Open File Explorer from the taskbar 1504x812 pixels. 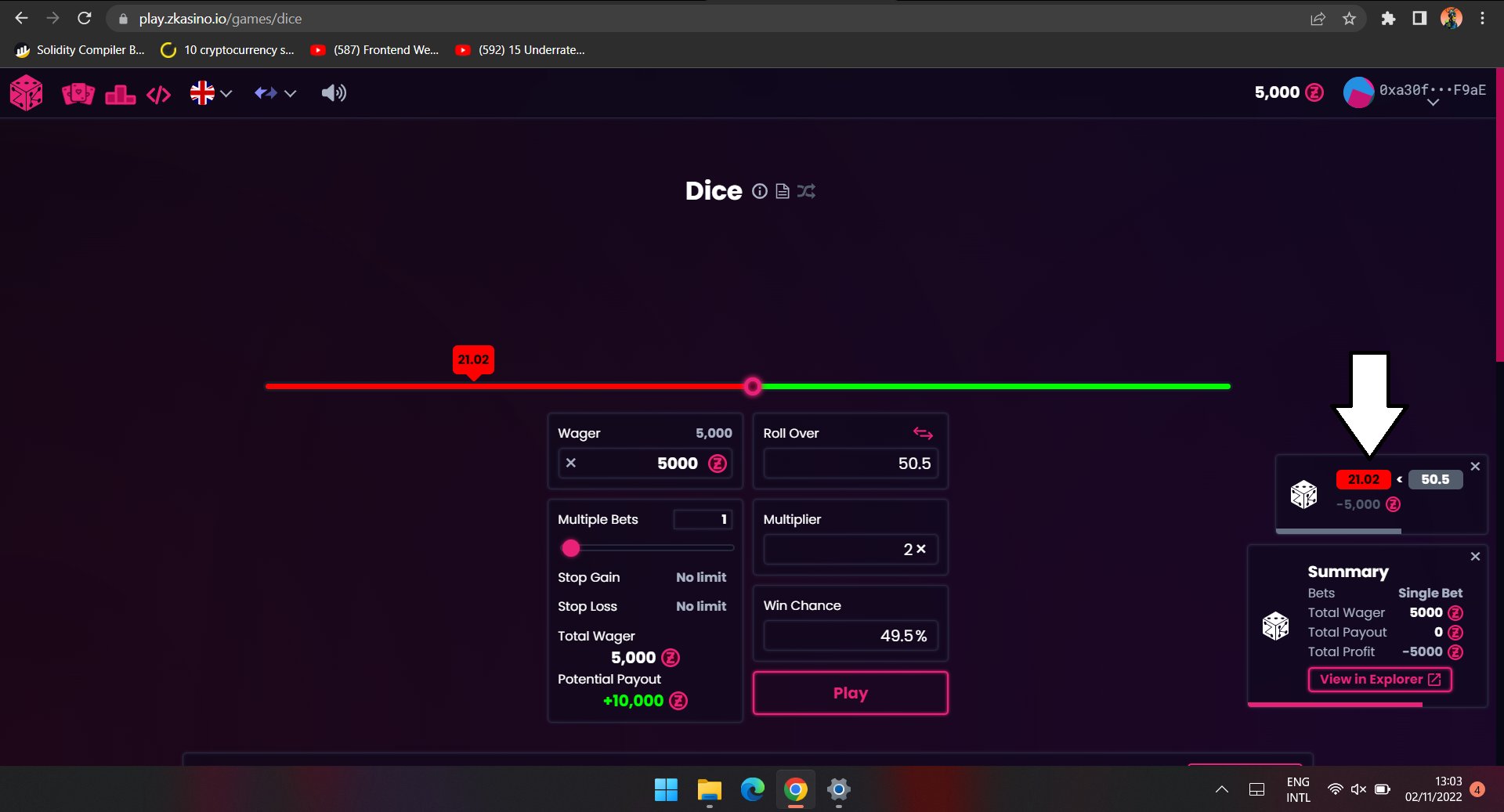pos(709,789)
